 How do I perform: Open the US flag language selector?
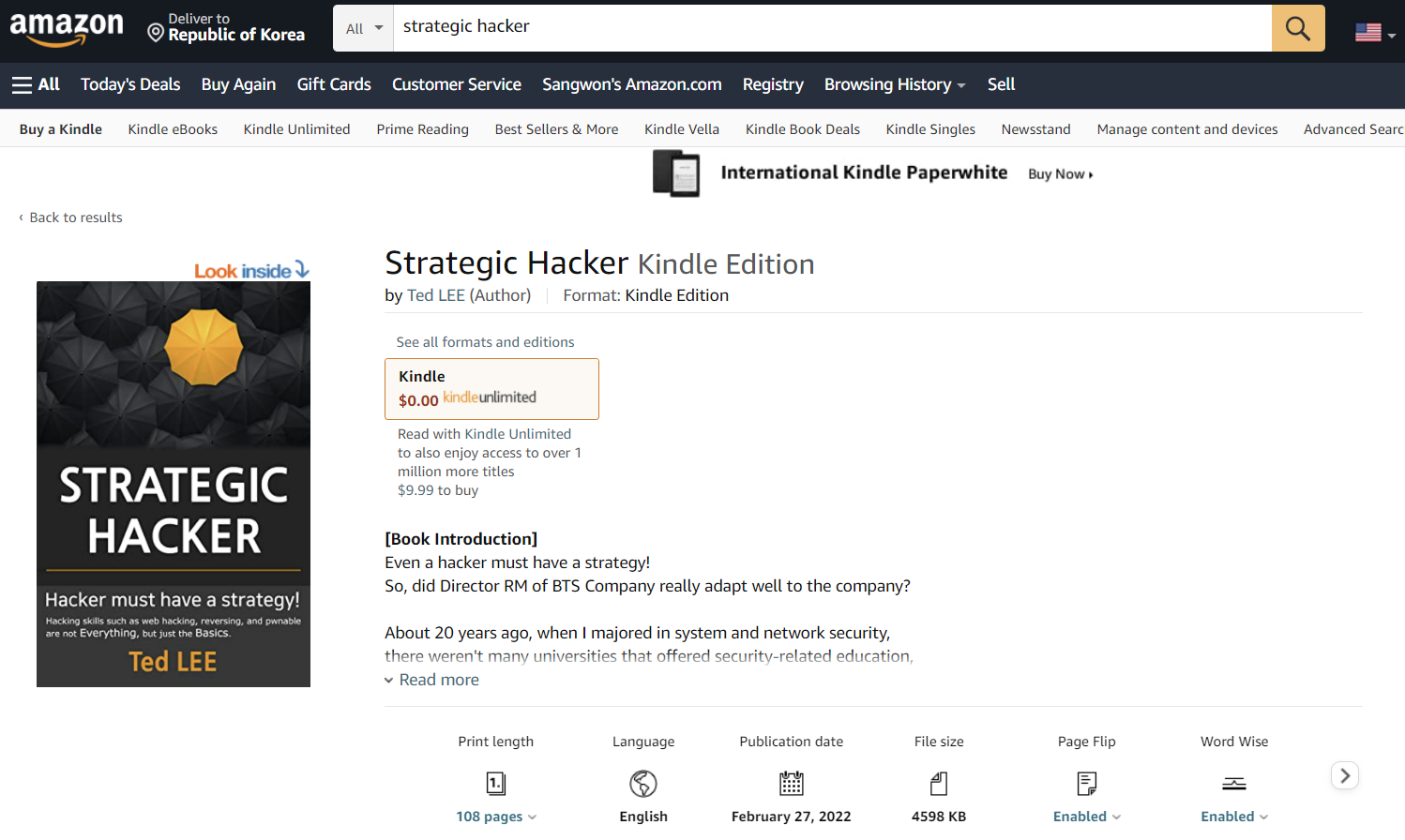[x=1375, y=33]
